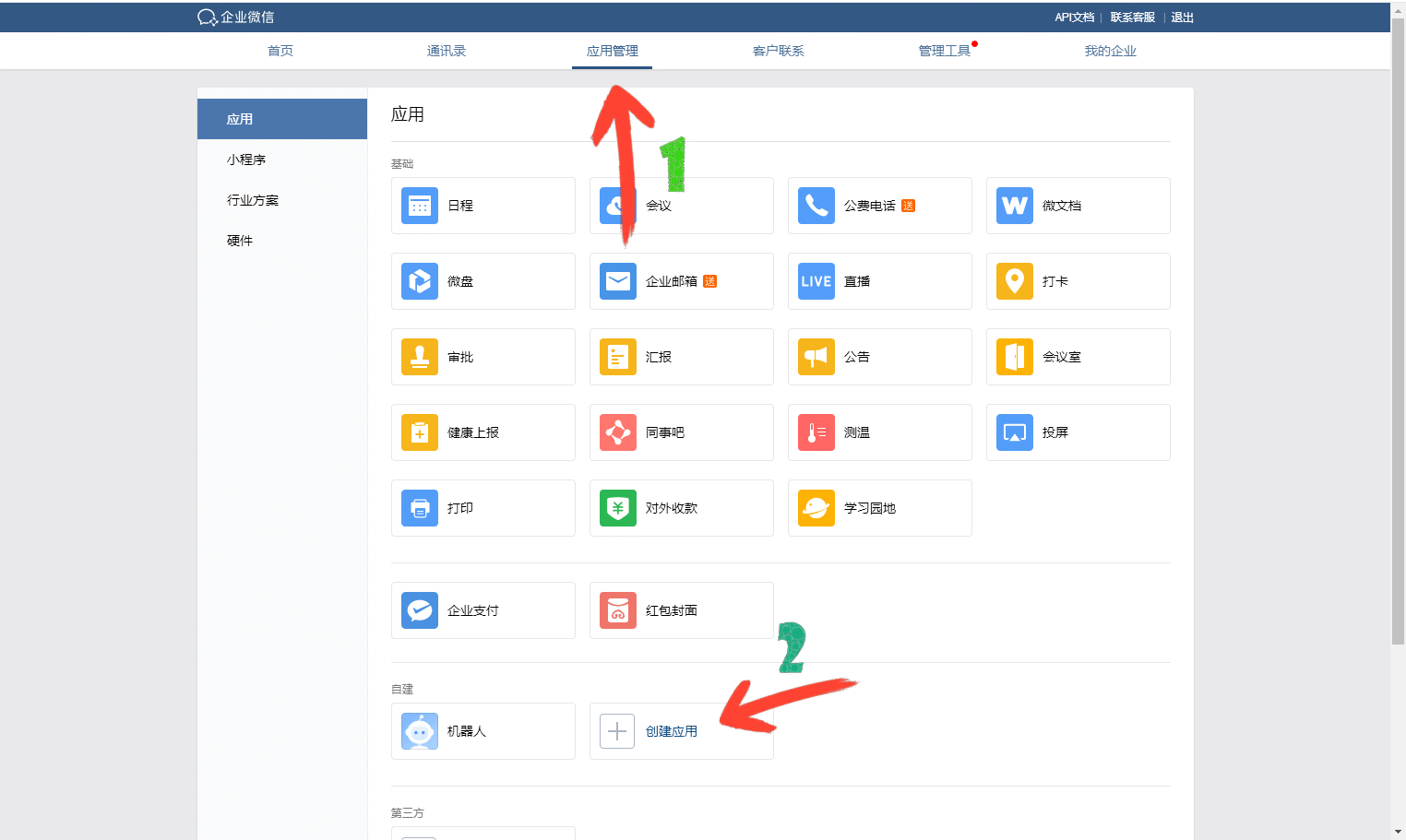Click the 学习园地 label text
The width and height of the screenshot is (1406, 840).
(x=870, y=508)
